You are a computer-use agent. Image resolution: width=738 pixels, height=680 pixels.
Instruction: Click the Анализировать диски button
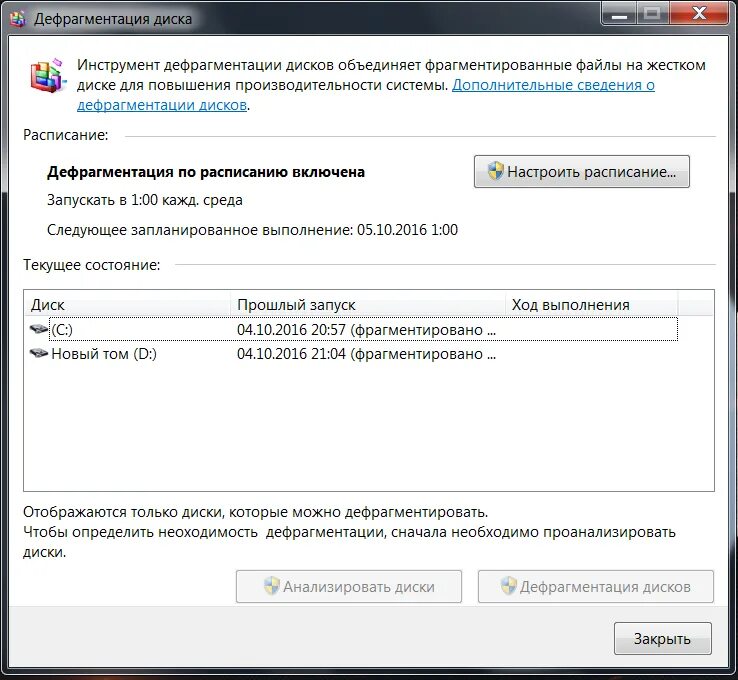[349, 587]
